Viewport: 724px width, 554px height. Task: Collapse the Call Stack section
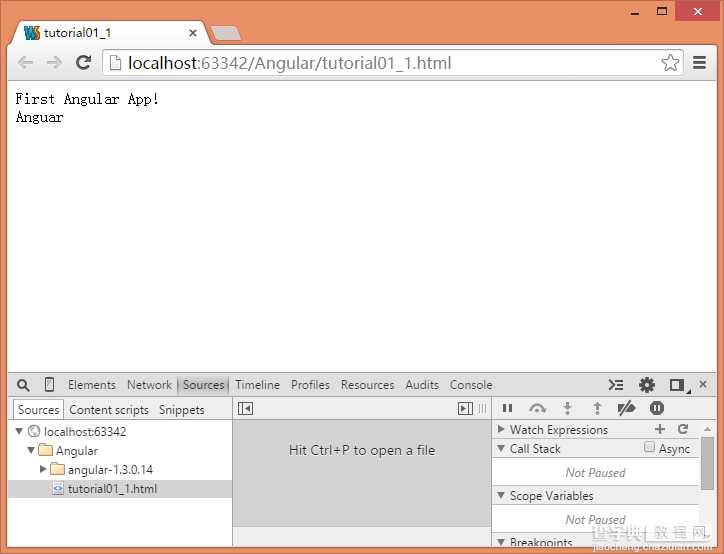501,448
